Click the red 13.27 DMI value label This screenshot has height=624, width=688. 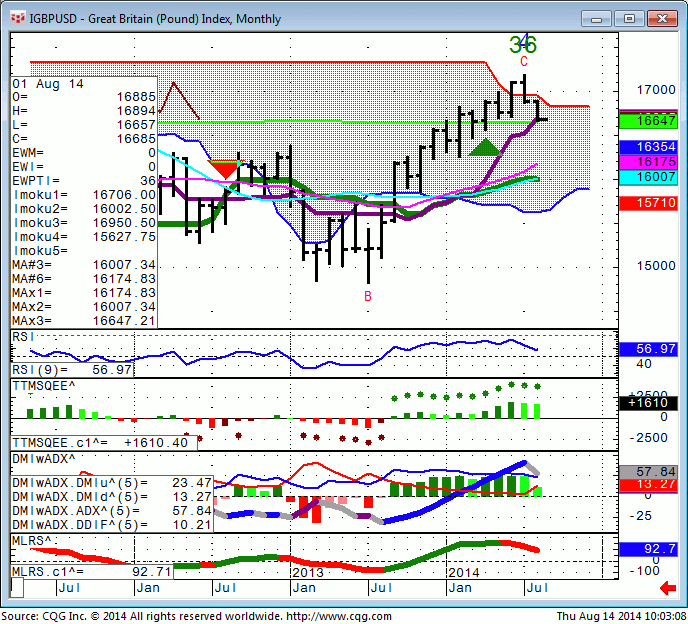pos(648,484)
